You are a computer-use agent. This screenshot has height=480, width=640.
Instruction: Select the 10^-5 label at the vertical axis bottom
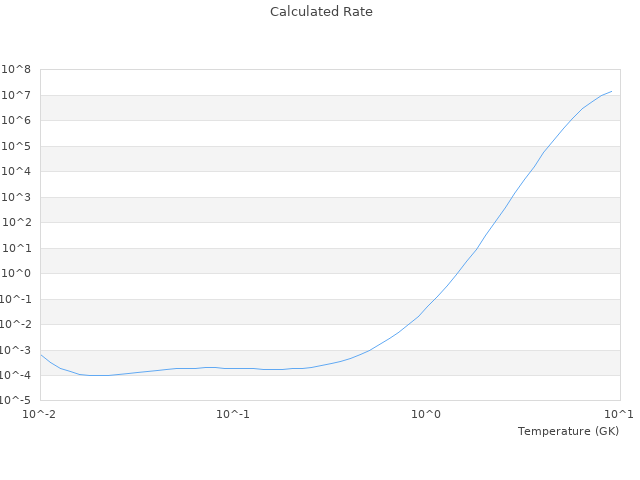click(15, 401)
